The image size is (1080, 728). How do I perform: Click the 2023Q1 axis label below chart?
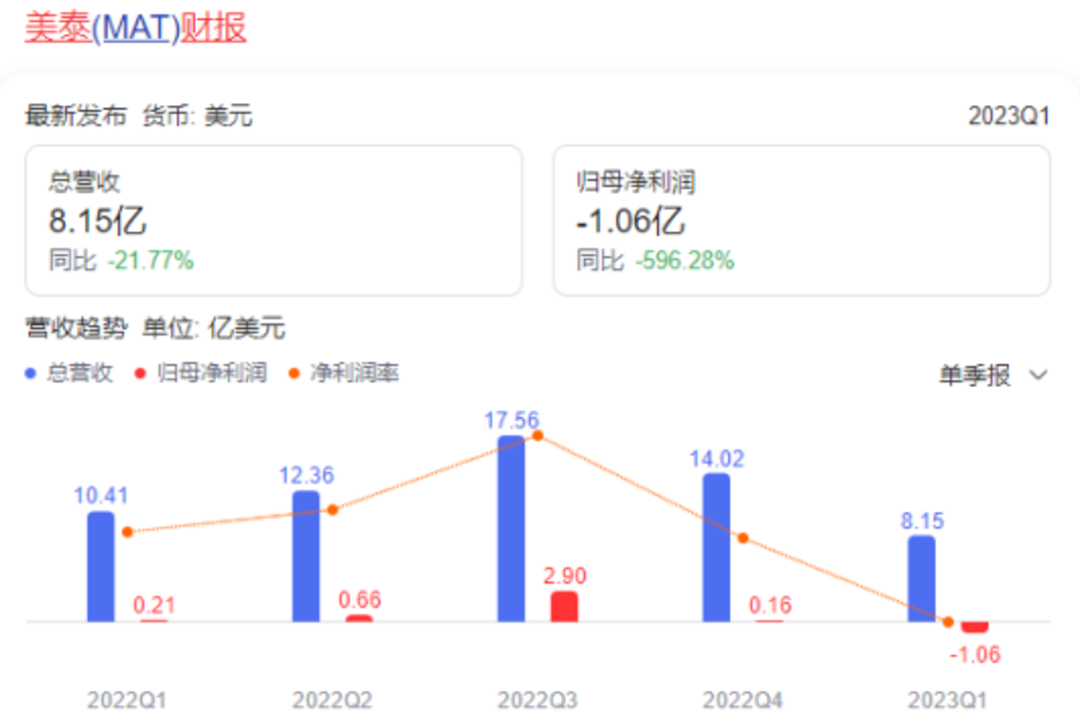(x=948, y=700)
